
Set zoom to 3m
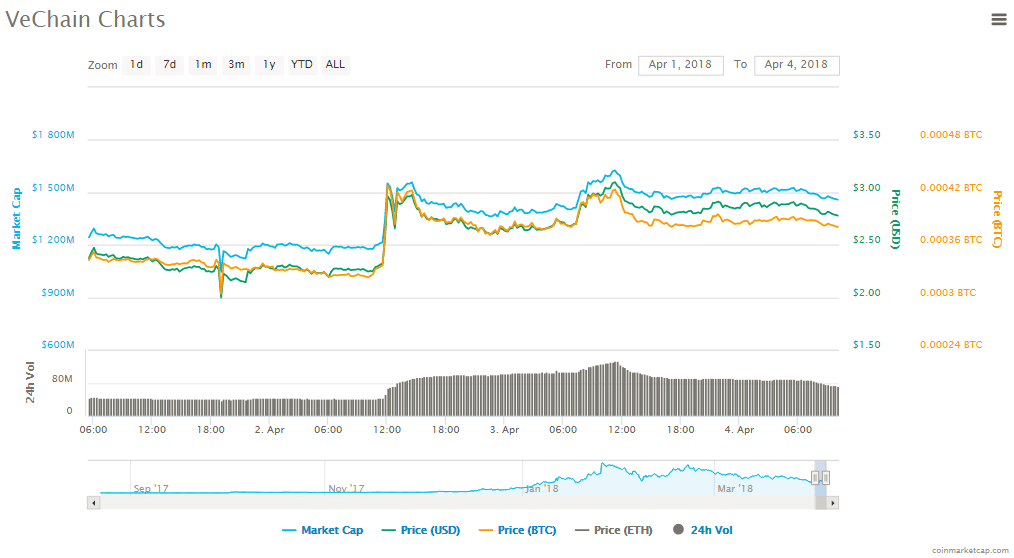click(236, 65)
